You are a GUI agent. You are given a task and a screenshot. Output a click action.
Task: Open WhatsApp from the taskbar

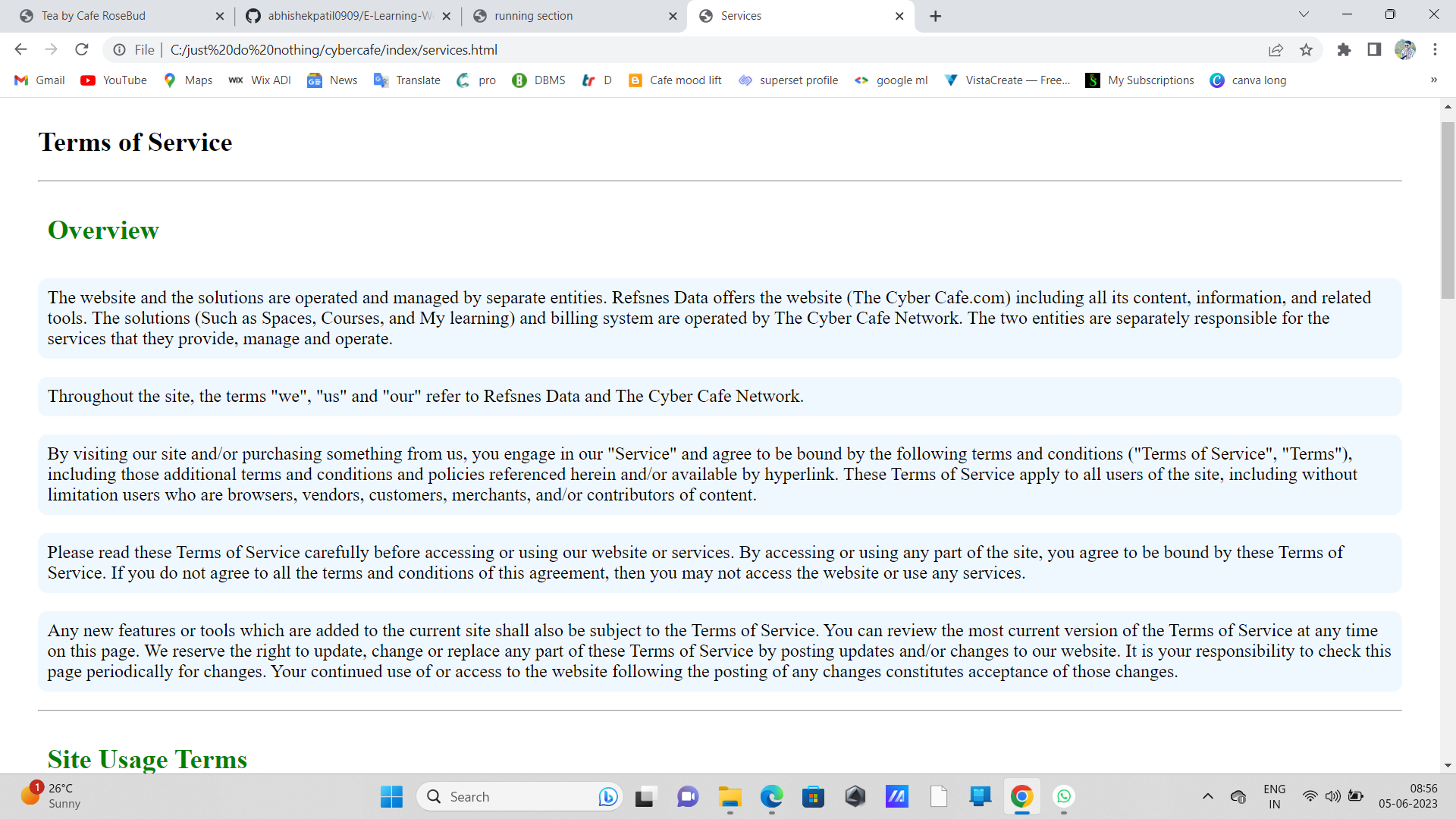point(1064,796)
